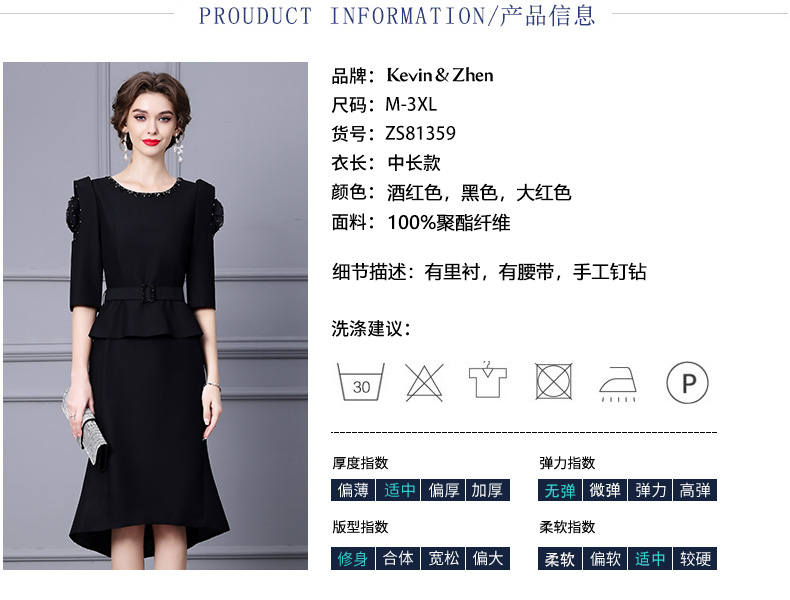
Task: Click the Kevin & Zhen brand name
Action: 440,75
